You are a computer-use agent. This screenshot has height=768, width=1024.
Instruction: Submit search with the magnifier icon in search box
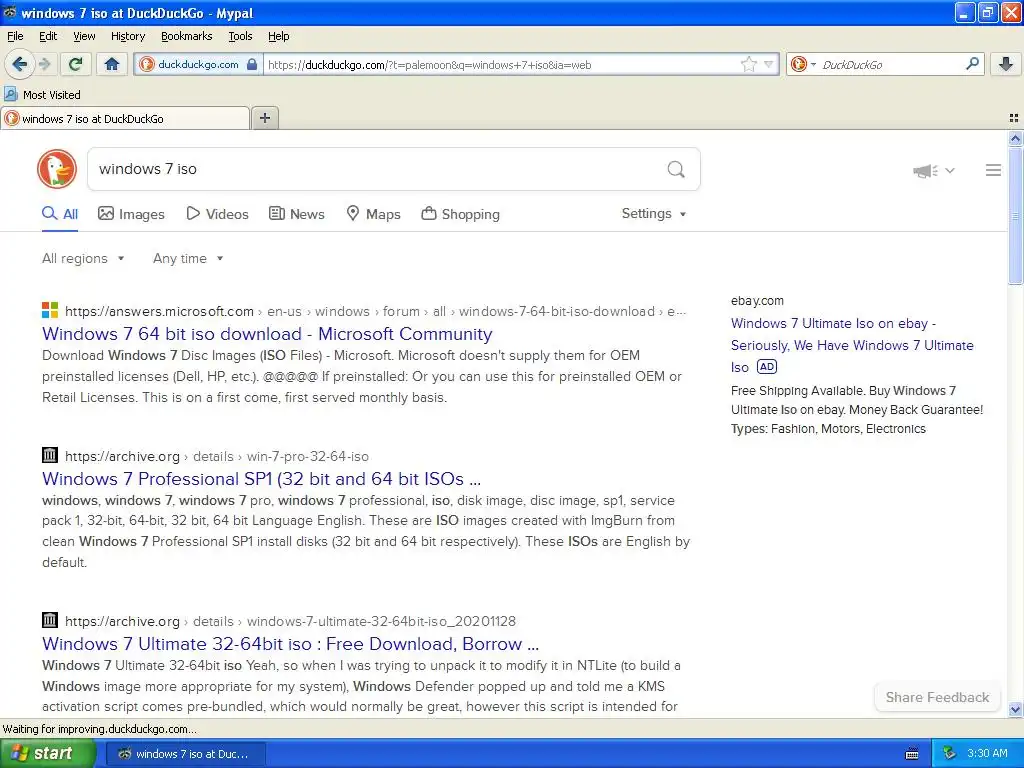click(x=676, y=169)
